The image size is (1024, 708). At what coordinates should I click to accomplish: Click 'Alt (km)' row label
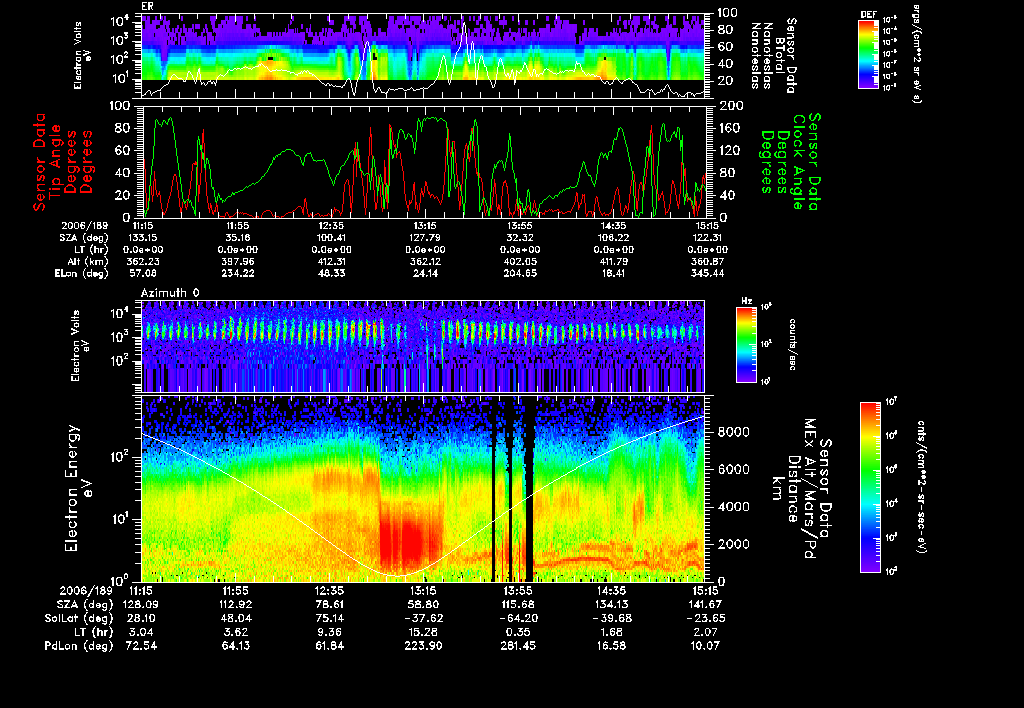pos(88,262)
